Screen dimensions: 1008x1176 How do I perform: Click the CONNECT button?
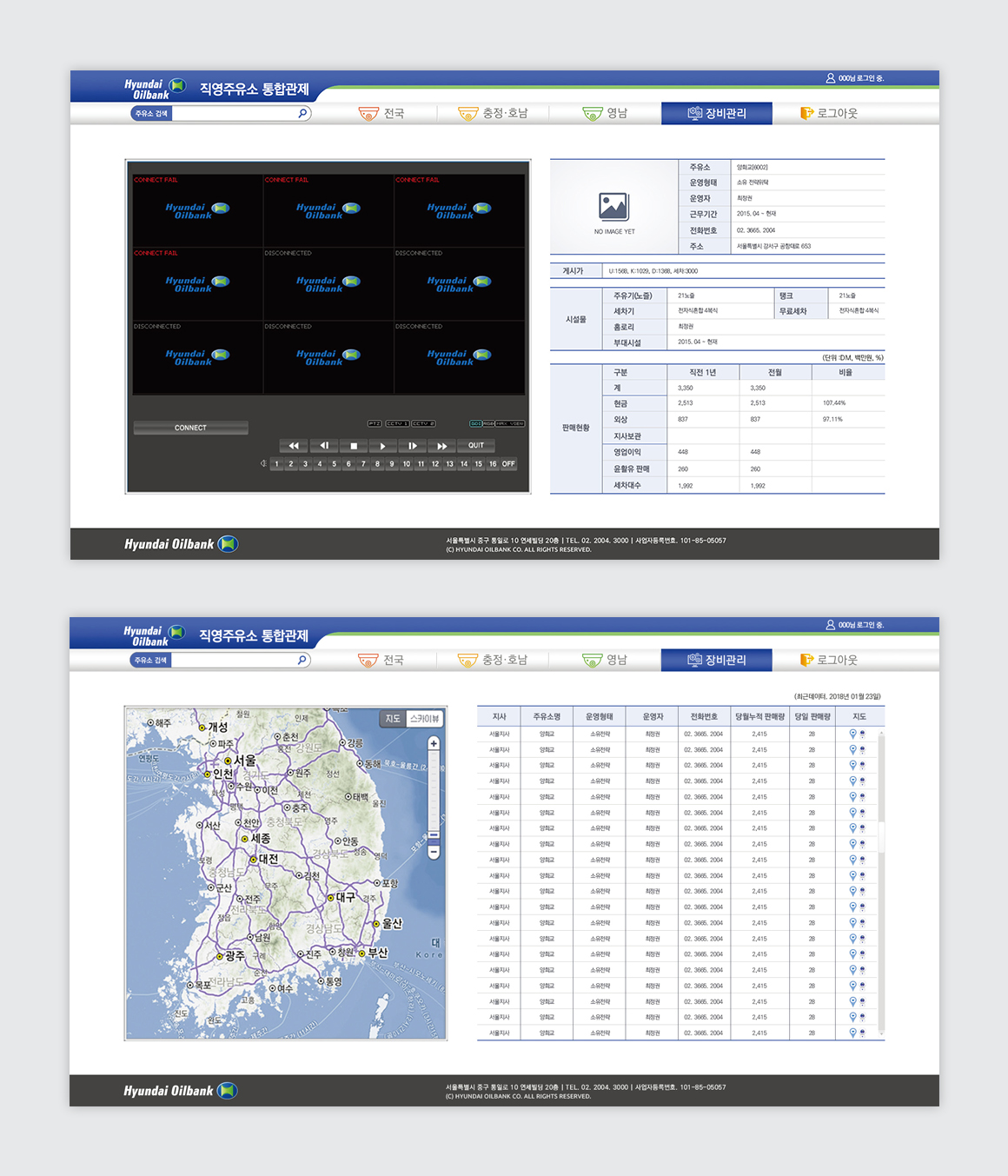(x=190, y=428)
